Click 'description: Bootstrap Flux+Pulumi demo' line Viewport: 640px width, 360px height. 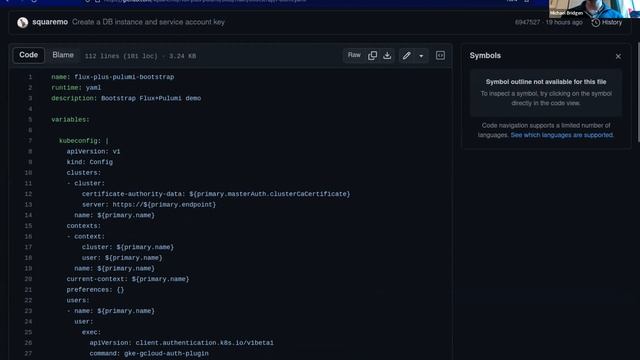(x=126, y=98)
